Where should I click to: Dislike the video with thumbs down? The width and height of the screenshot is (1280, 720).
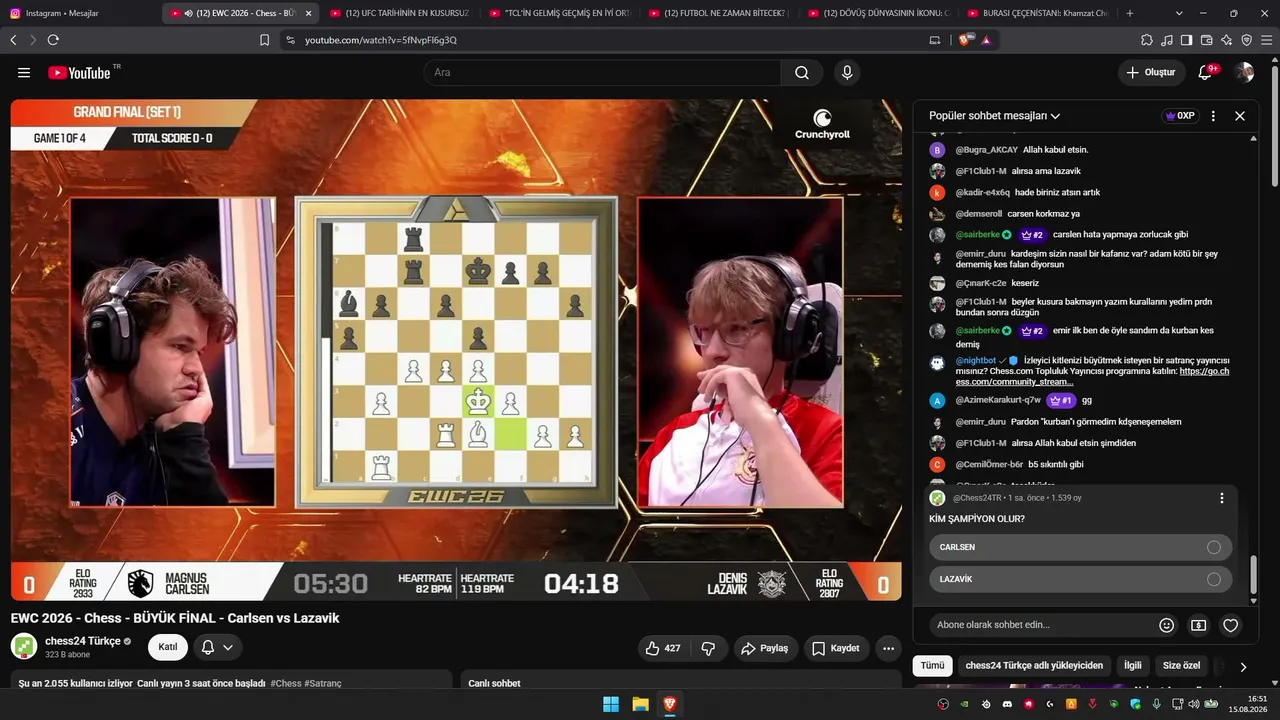708,648
